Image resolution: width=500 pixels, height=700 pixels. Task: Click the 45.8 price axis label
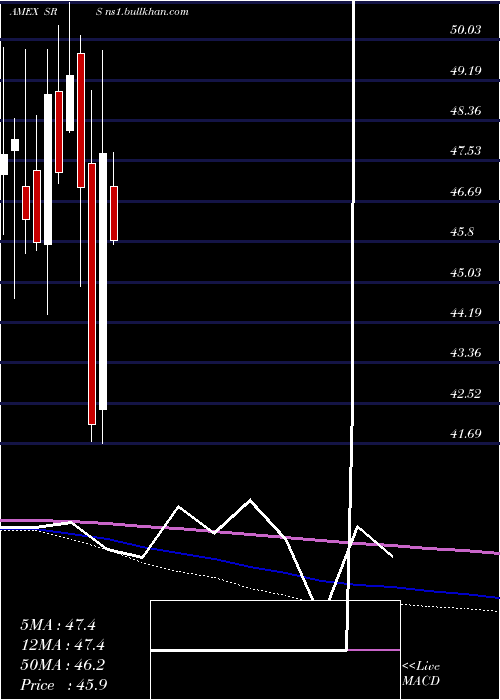pos(462,232)
